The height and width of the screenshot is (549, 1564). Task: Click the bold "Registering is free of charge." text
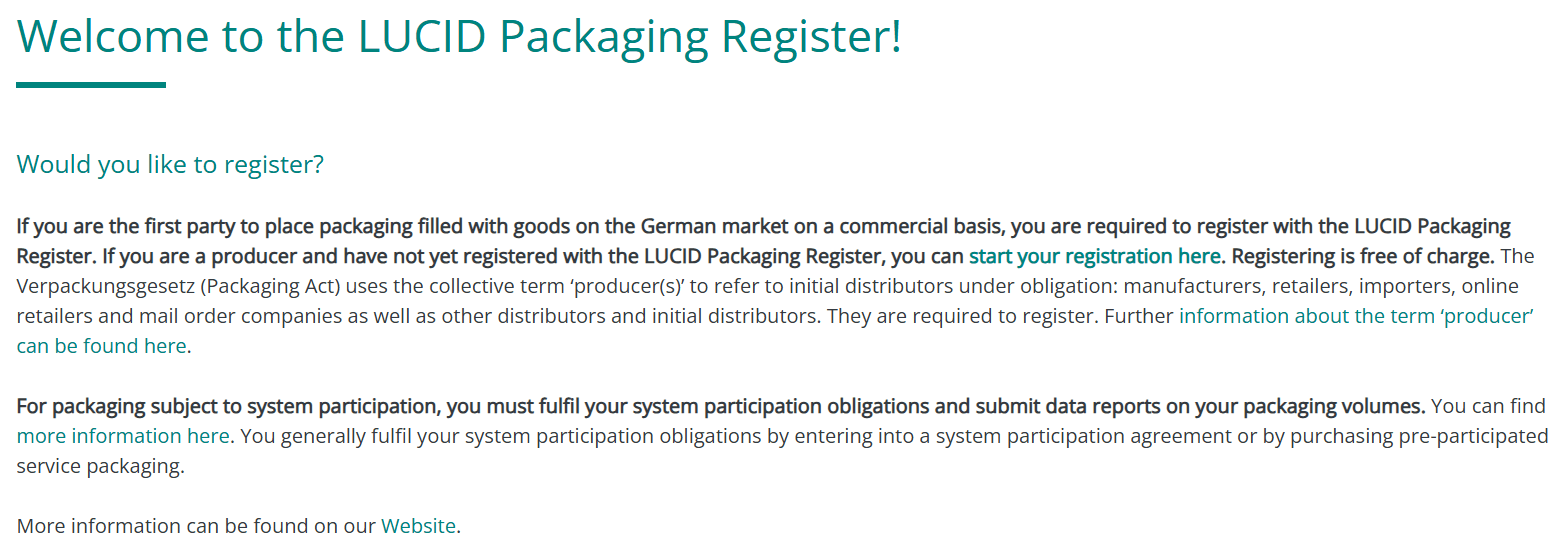click(1363, 256)
